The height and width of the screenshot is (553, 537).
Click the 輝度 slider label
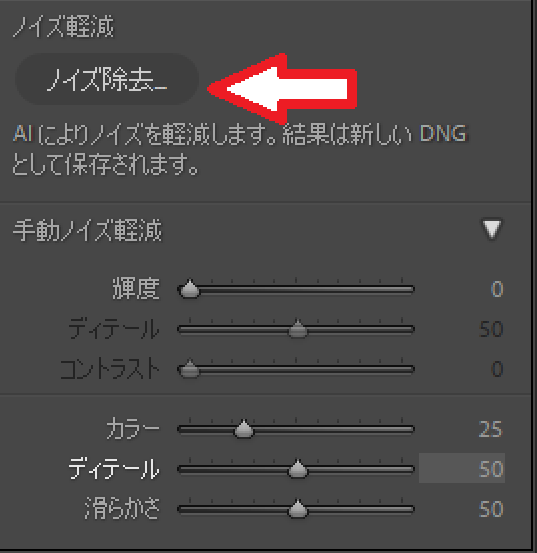tap(136, 289)
